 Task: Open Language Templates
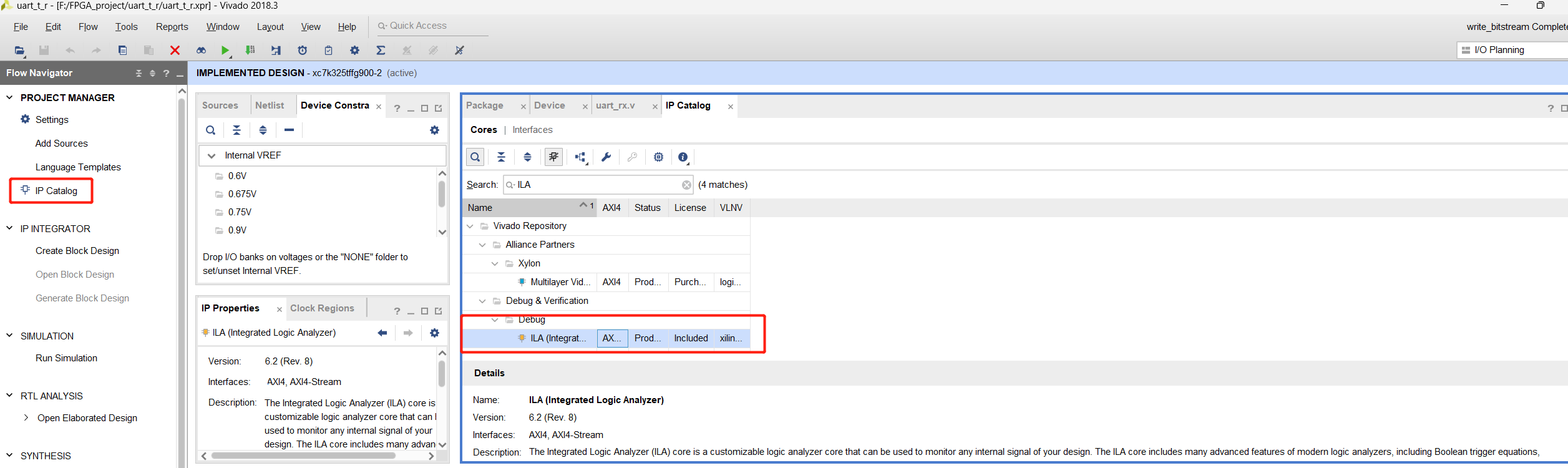pos(78,167)
